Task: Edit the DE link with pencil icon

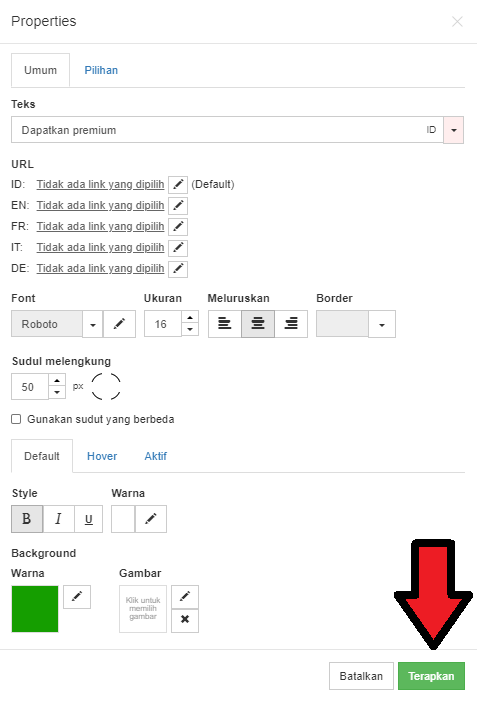Action: 178,269
